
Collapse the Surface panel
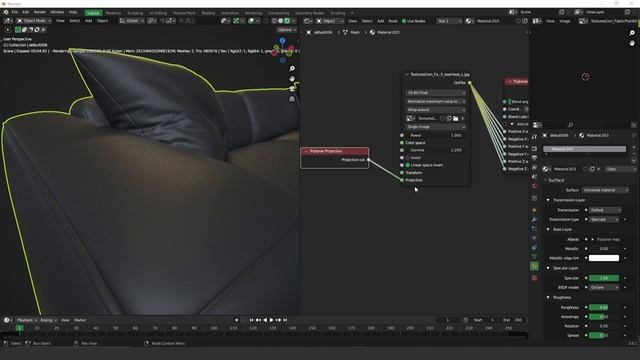pos(545,180)
